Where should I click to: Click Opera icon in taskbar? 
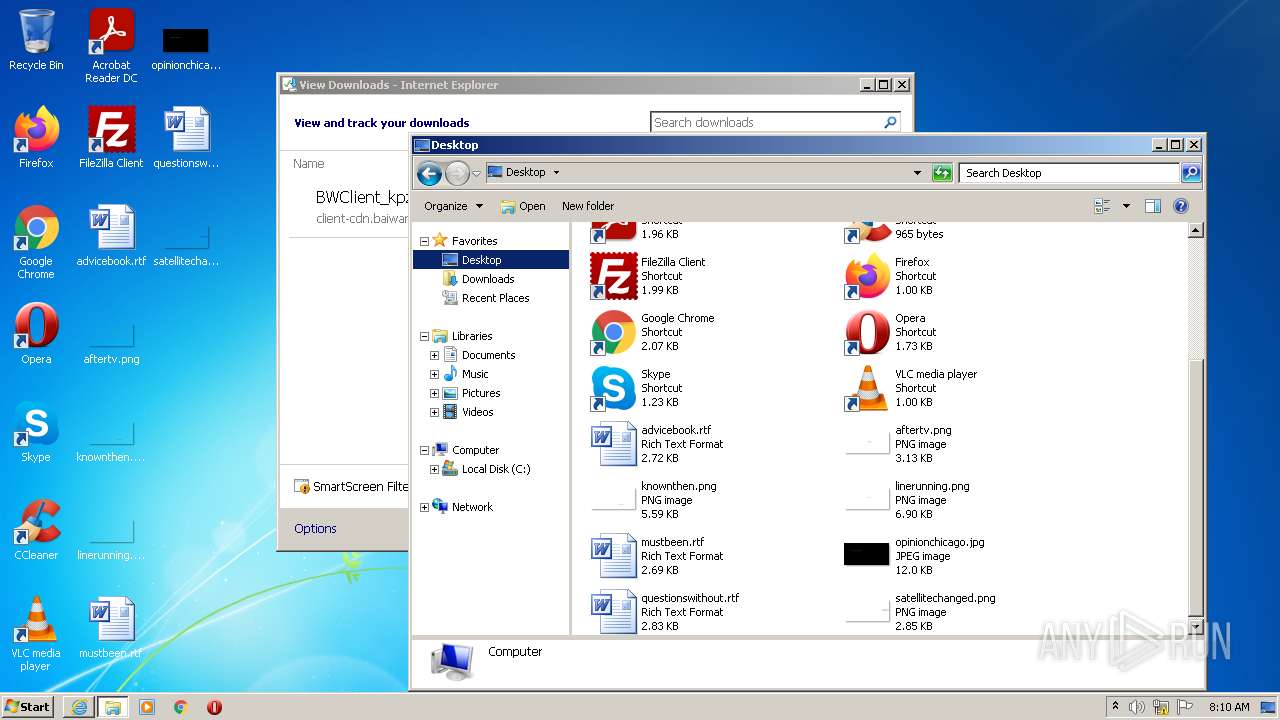pos(214,707)
